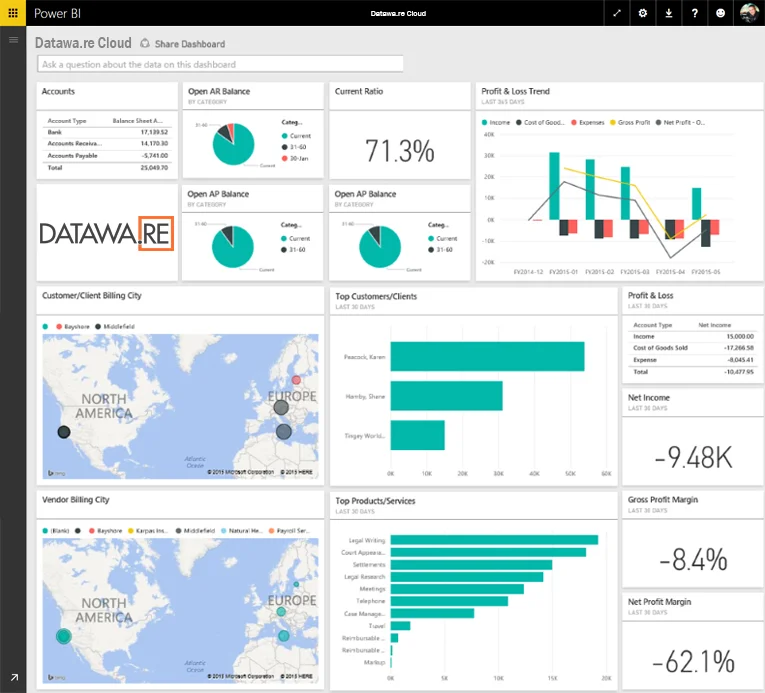Click the California bubble on vendor map
Screen dimensions: 765x693
pyautogui.click(x=63, y=636)
